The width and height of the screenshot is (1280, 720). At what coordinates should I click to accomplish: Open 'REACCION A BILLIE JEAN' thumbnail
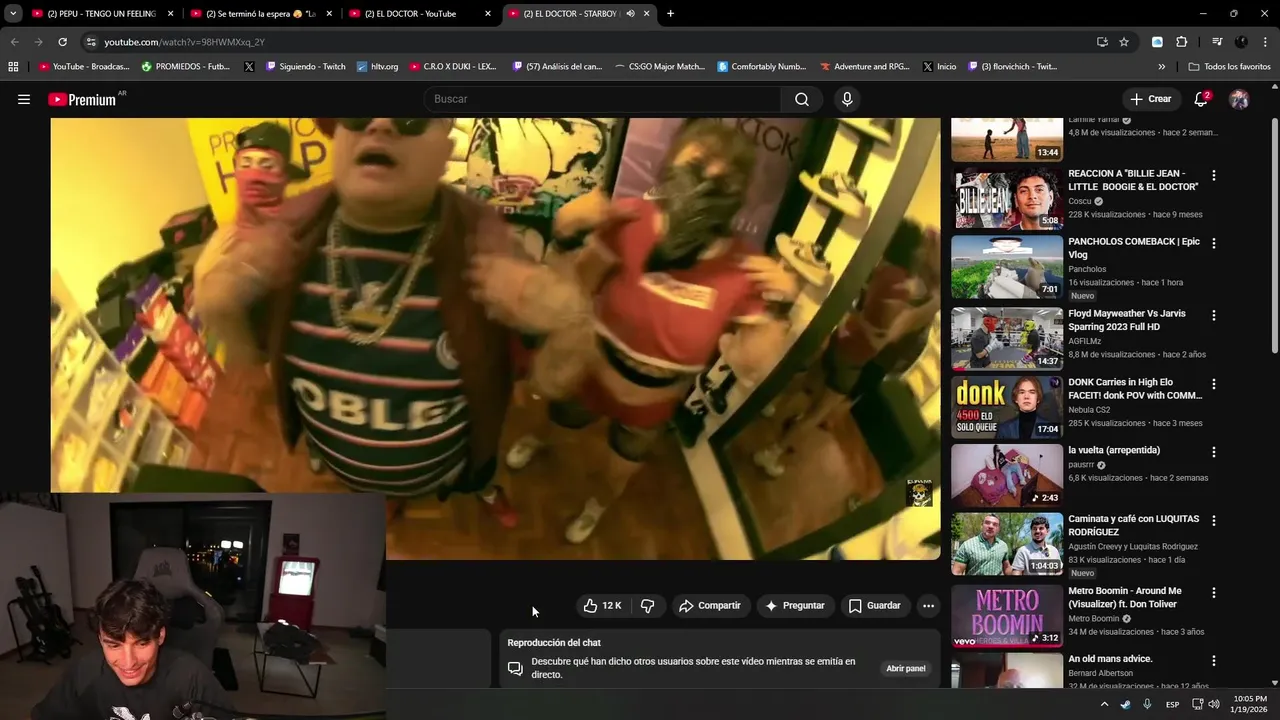point(1007,199)
